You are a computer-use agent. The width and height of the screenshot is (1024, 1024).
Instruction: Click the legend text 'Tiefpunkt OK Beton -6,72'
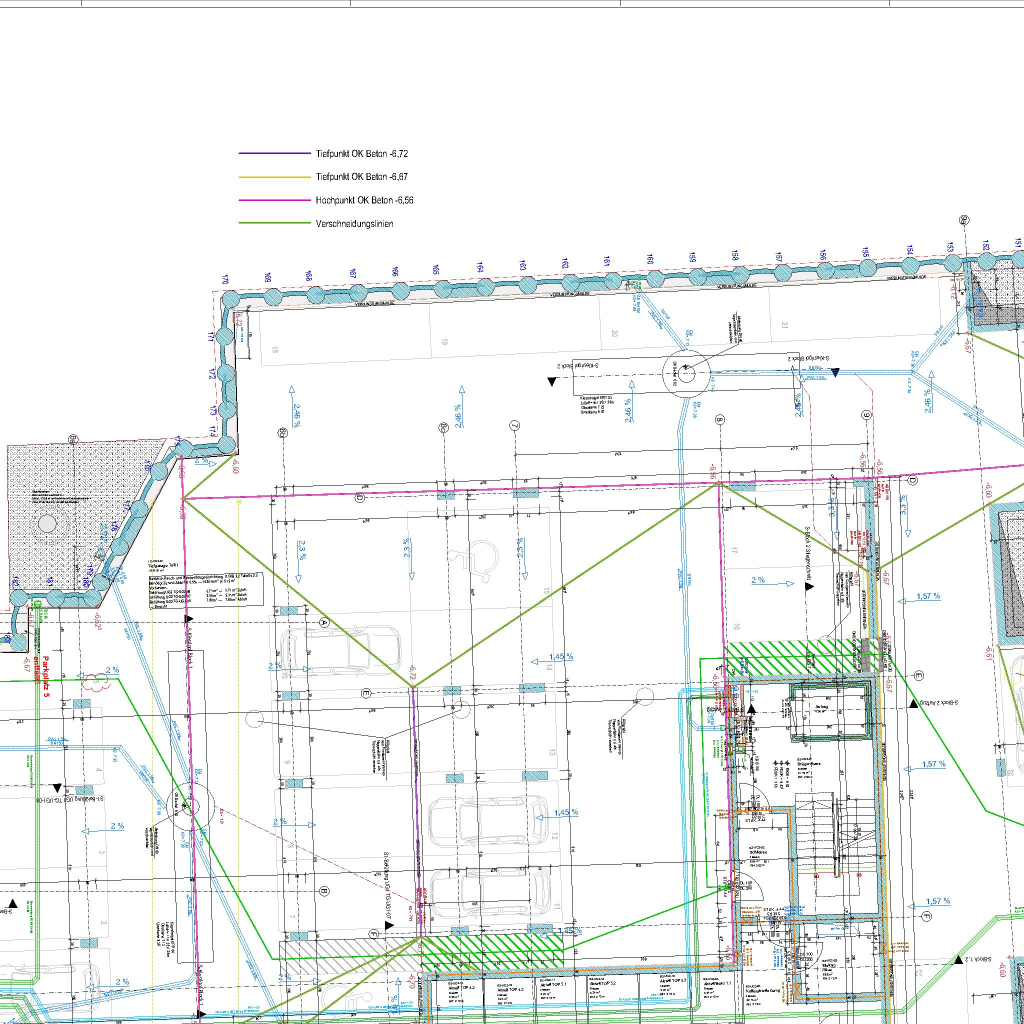coord(362,154)
